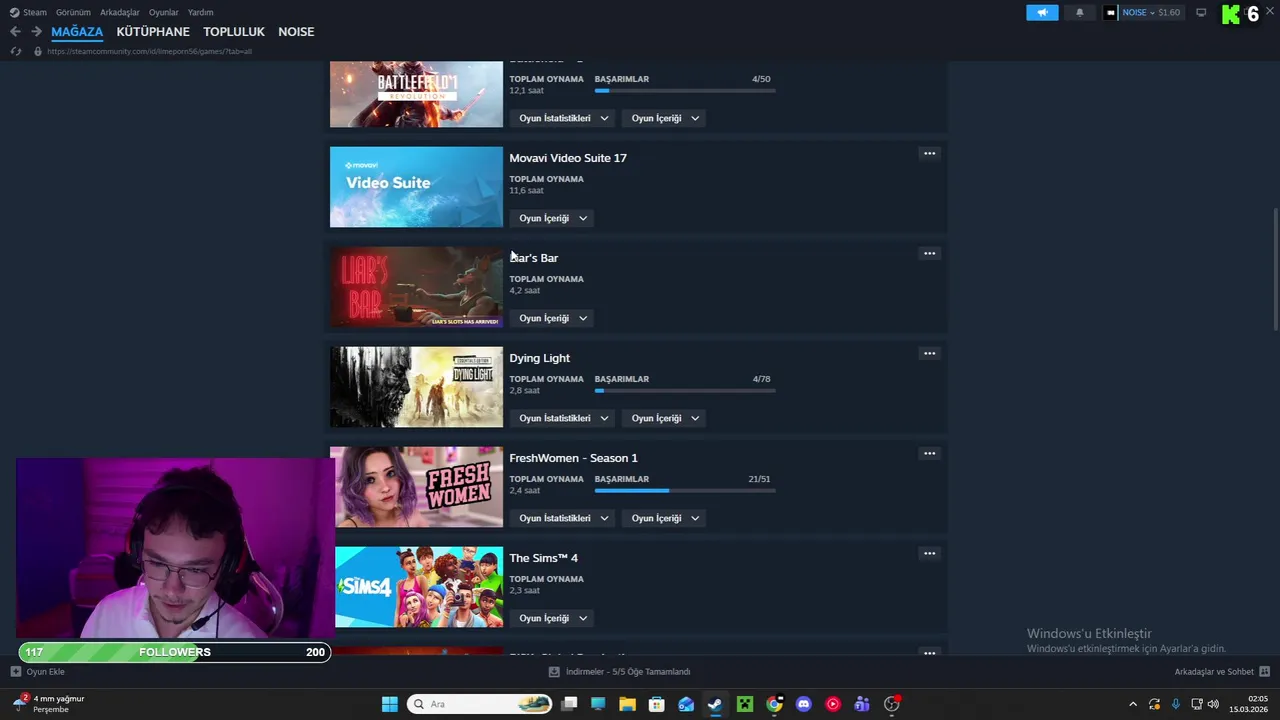
Task: Click the microphone tray icon
Action: pos(1176,704)
